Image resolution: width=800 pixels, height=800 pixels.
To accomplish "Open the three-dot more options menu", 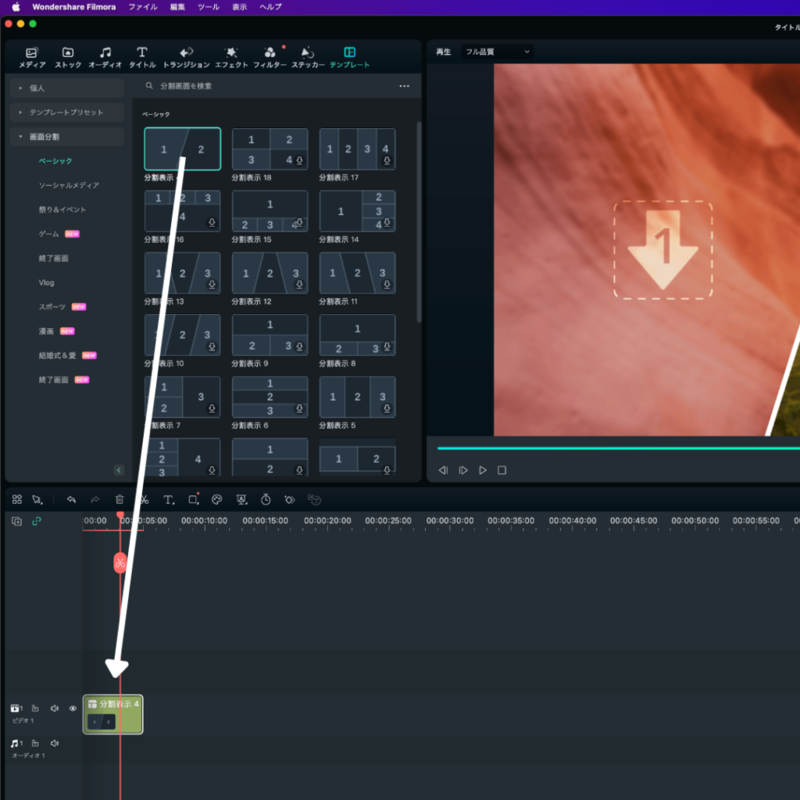I will [x=404, y=86].
